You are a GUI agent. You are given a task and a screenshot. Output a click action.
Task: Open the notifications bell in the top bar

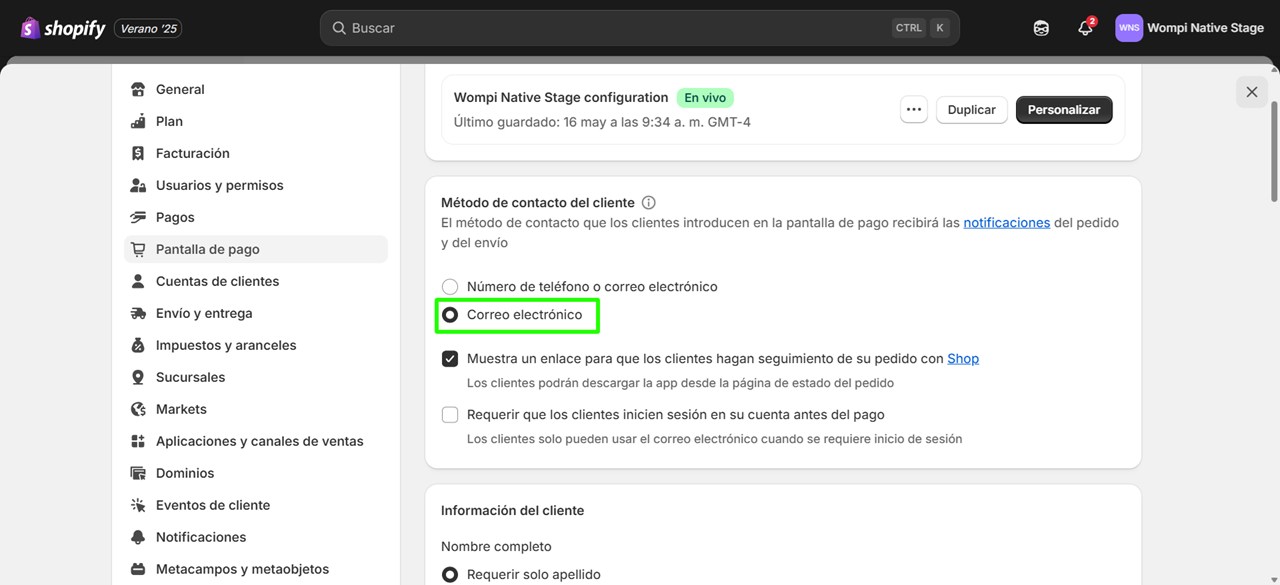pyautogui.click(x=1085, y=27)
